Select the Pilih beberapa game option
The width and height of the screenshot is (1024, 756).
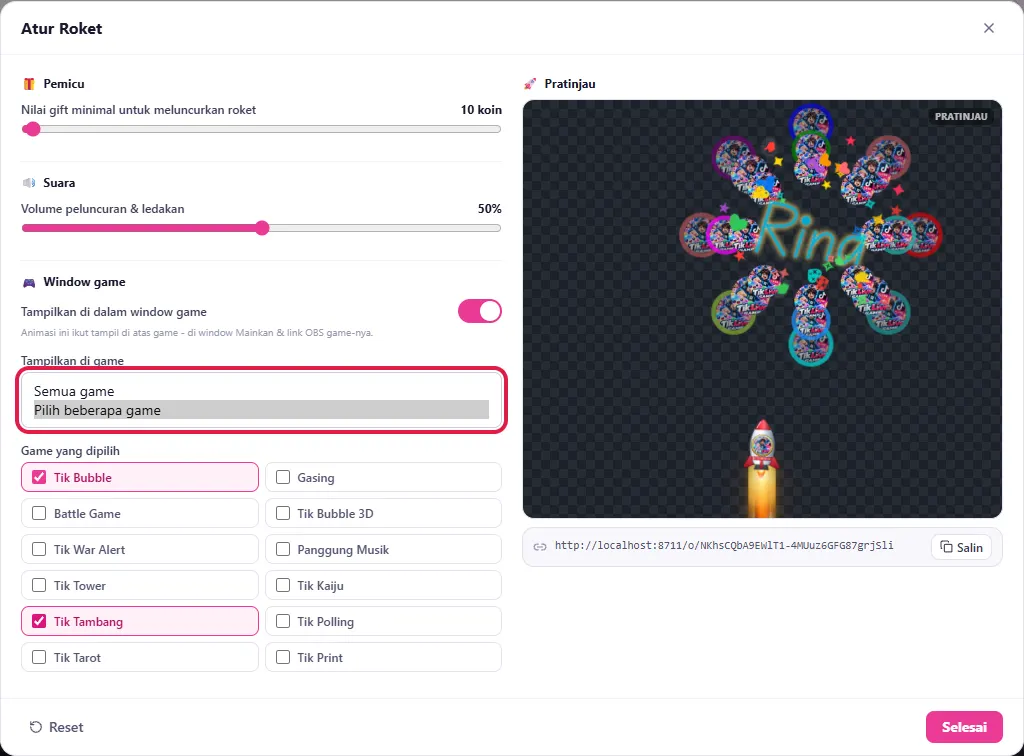click(x=261, y=410)
